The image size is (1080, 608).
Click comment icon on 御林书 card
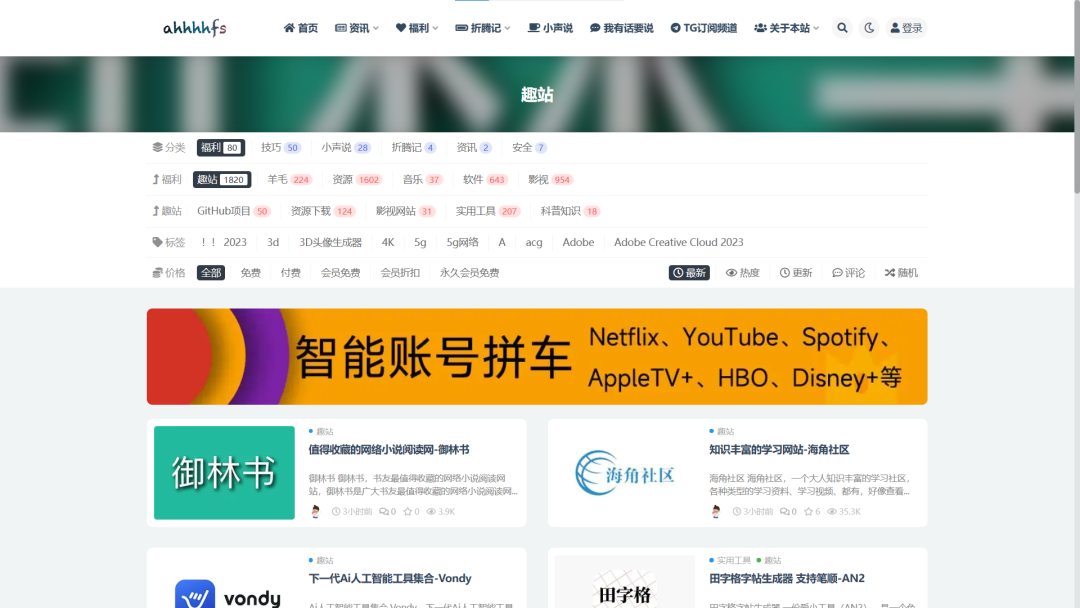click(x=383, y=512)
